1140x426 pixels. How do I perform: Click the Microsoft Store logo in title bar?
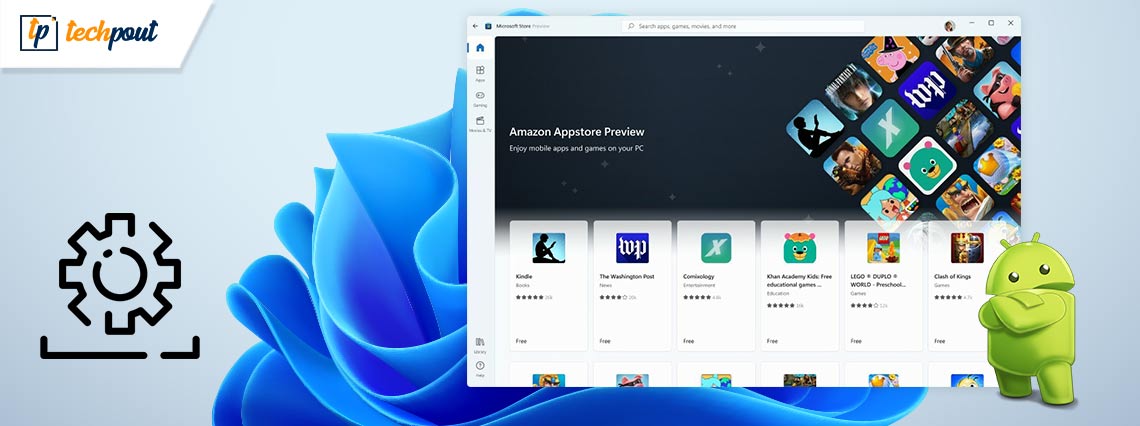click(488, 26)
